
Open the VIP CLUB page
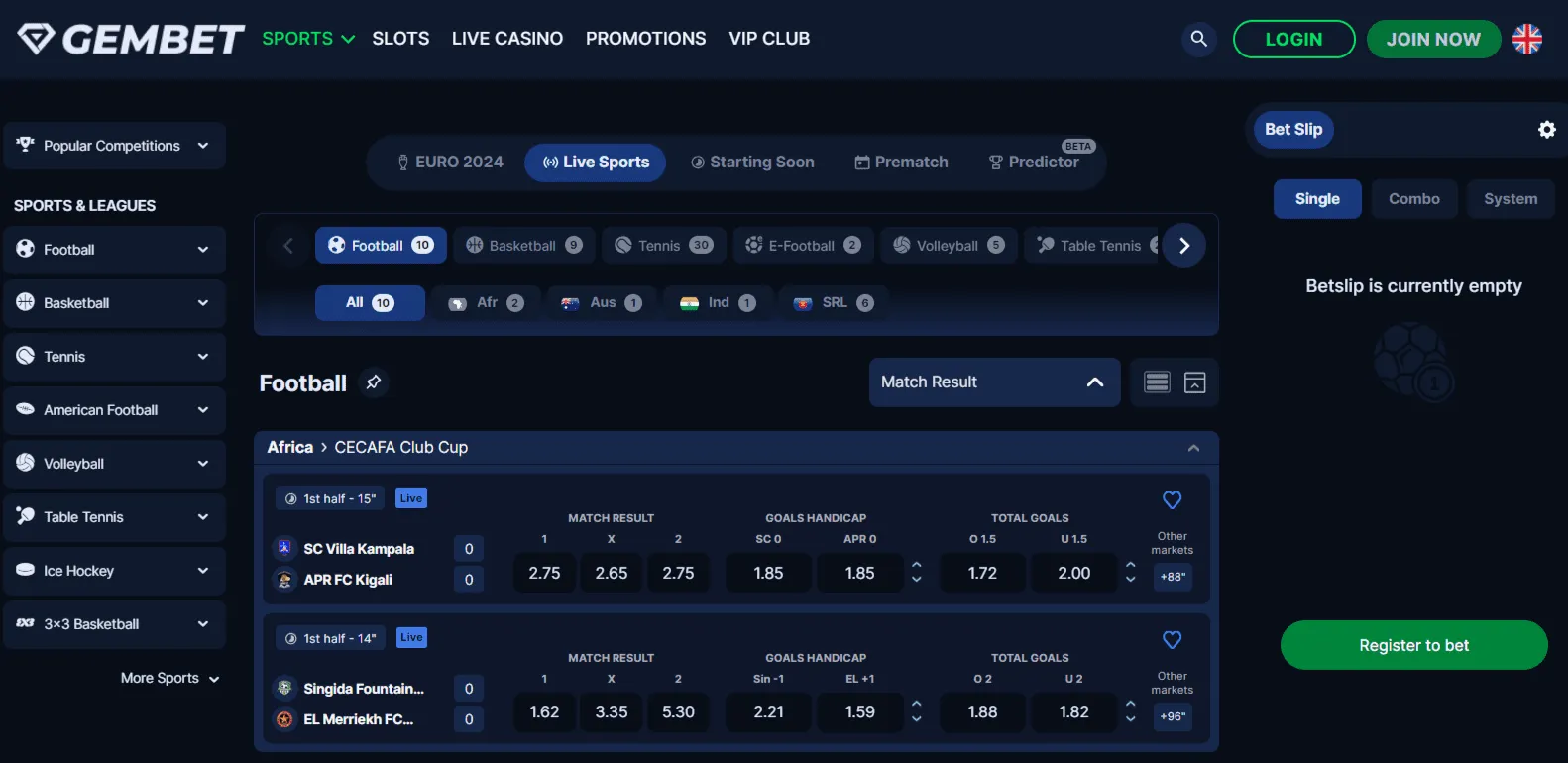(769, 39)
